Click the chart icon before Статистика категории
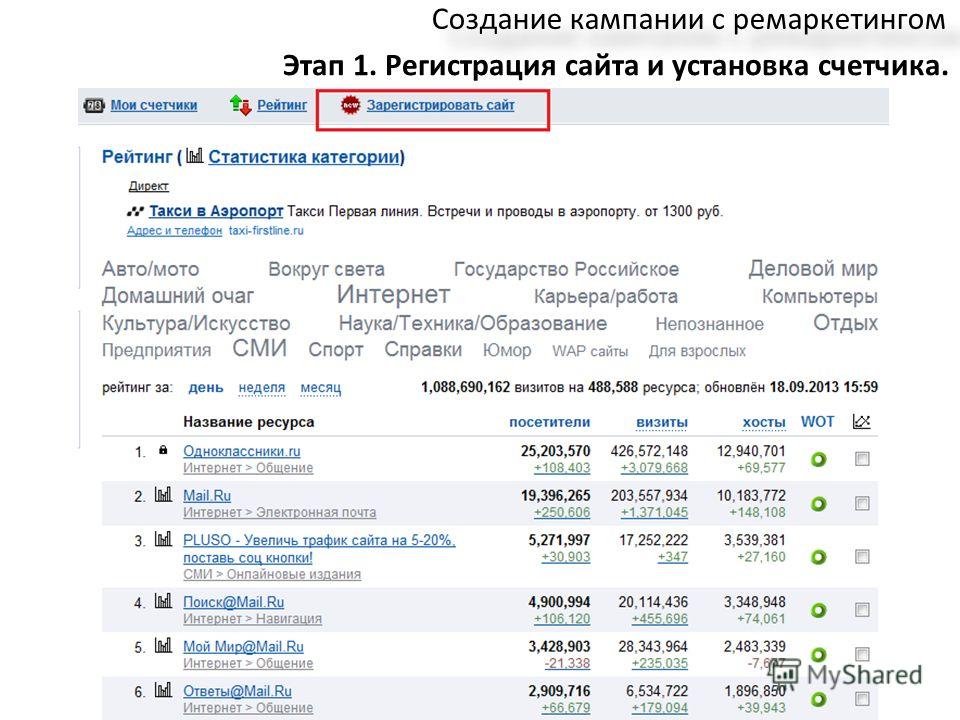 tap(194, 156)
